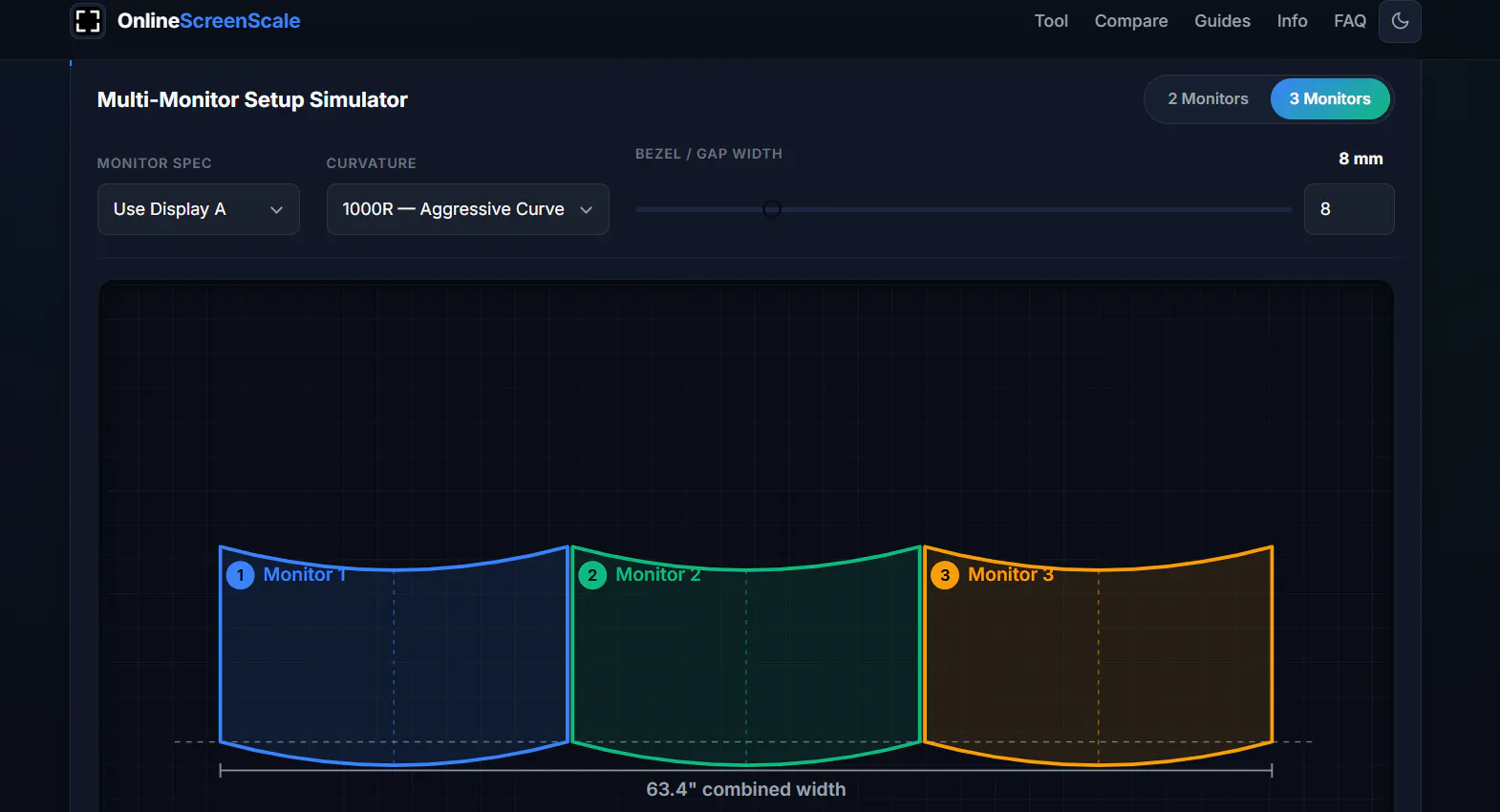Open the Curvature dropdown

pos(468,209)
